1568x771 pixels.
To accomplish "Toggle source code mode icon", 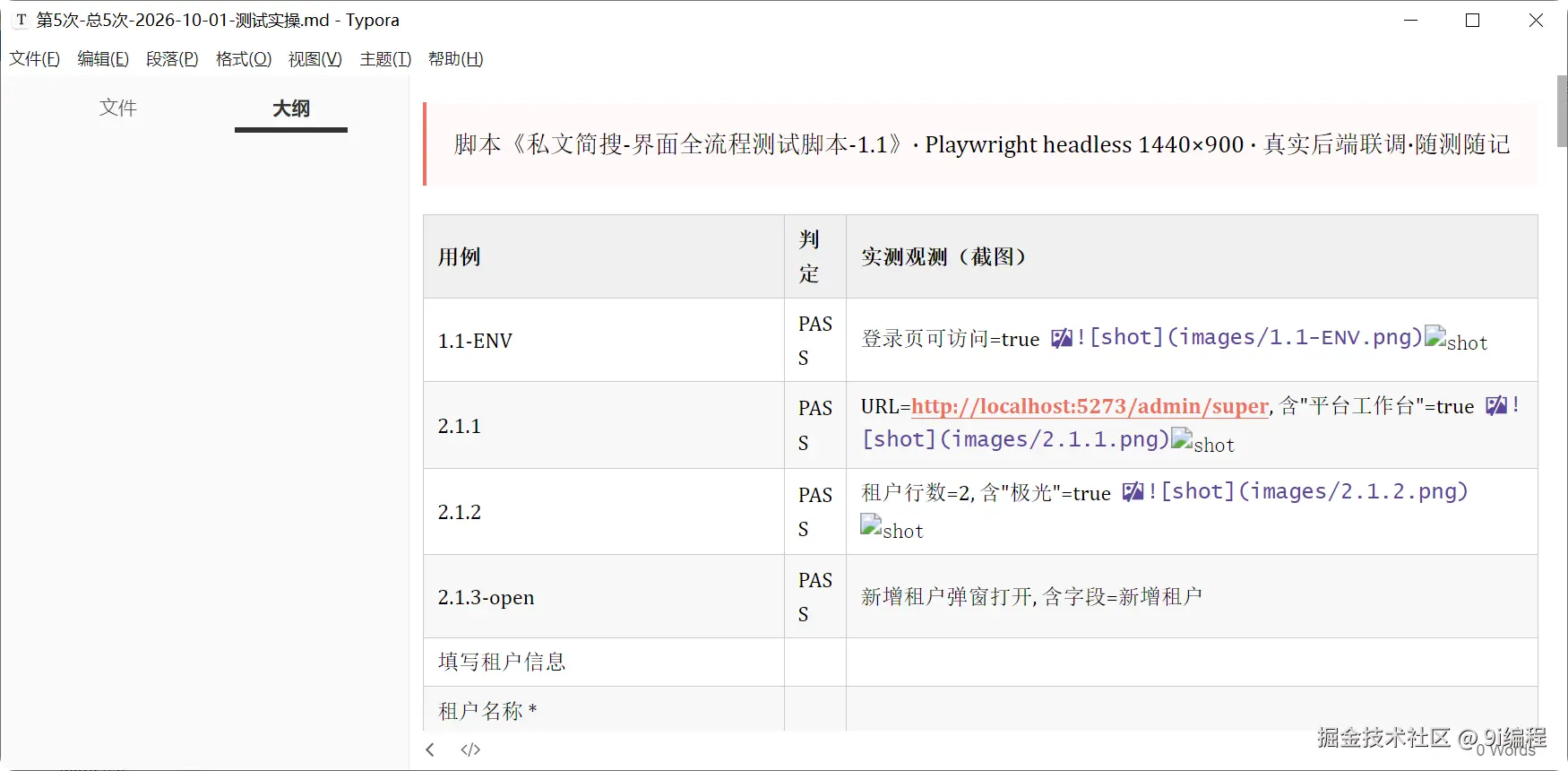I will [470, 749].
